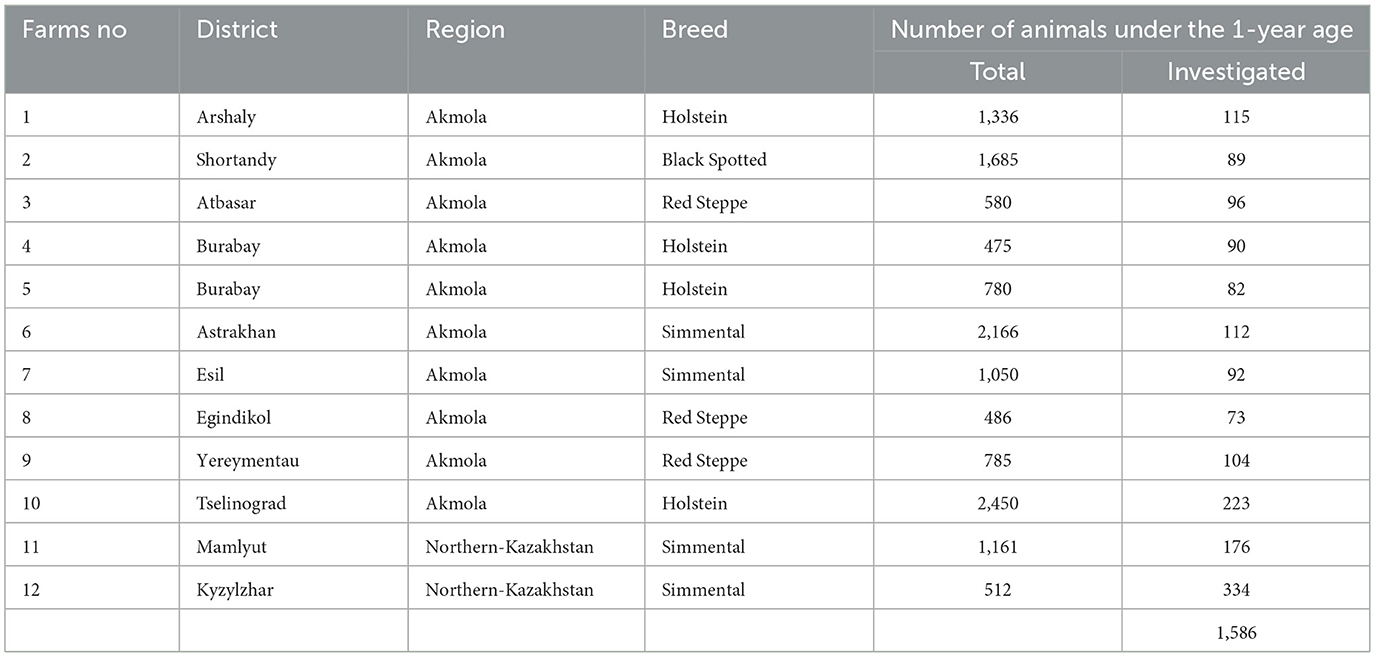Select the total value 2,166

coord(997,332)
